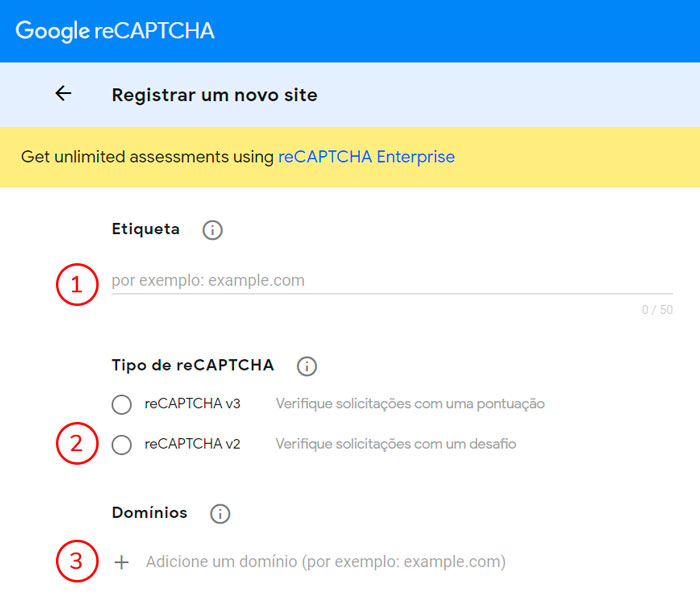This screenshot has height=603, width=700.
Task: Click the 'Domínios' section label
Action: [x=150, y=512]
